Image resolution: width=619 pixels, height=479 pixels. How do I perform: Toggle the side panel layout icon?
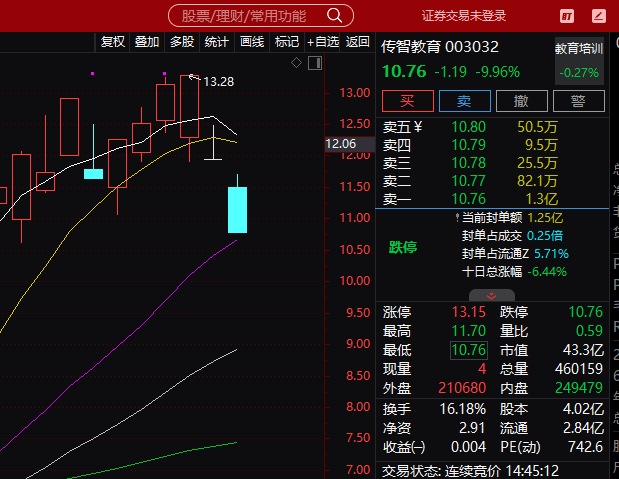coord(315,63)
